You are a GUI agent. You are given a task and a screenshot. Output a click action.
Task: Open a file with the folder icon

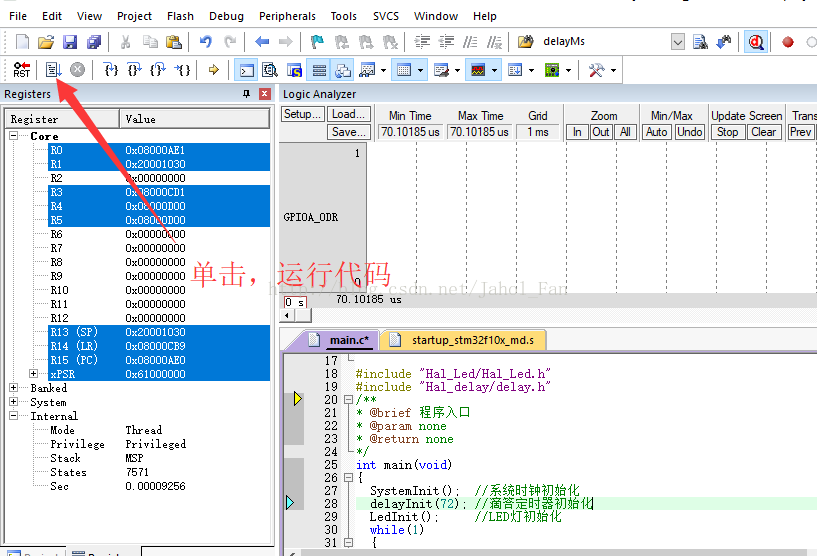coord(46,42)
